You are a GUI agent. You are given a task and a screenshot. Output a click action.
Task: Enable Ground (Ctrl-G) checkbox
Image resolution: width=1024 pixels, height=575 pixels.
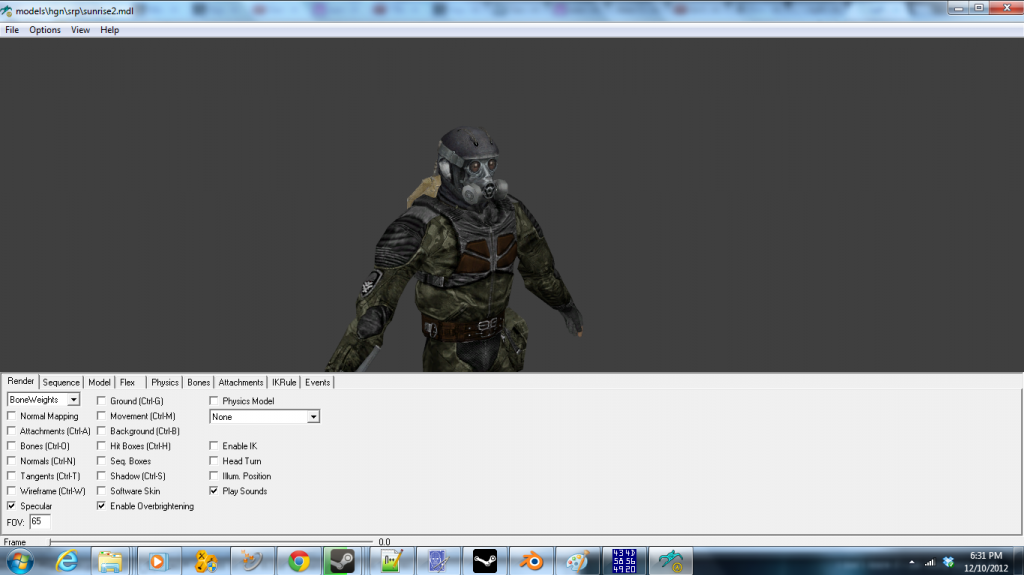pos(101,401)
